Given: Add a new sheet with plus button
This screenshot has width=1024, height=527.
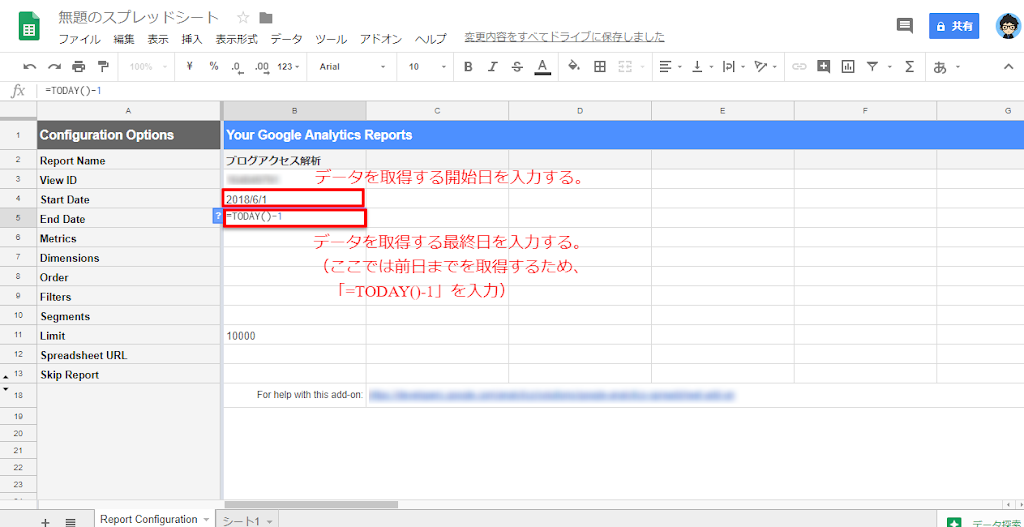Looking at the screenshot, I should 45,521.
